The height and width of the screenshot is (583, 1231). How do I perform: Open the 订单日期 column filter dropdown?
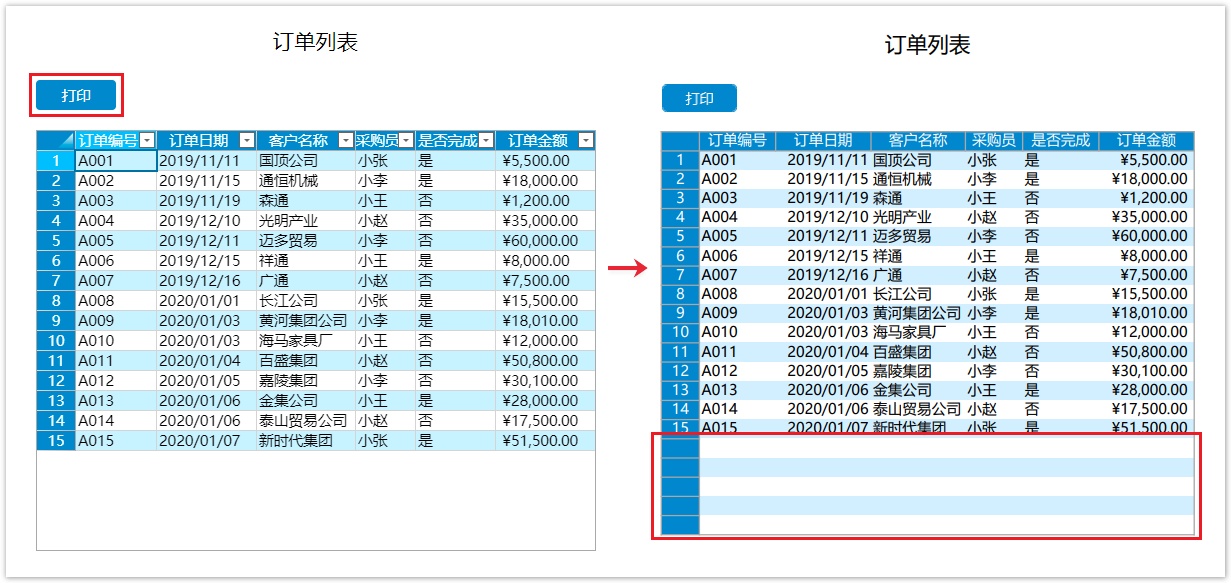click(246, 141)
